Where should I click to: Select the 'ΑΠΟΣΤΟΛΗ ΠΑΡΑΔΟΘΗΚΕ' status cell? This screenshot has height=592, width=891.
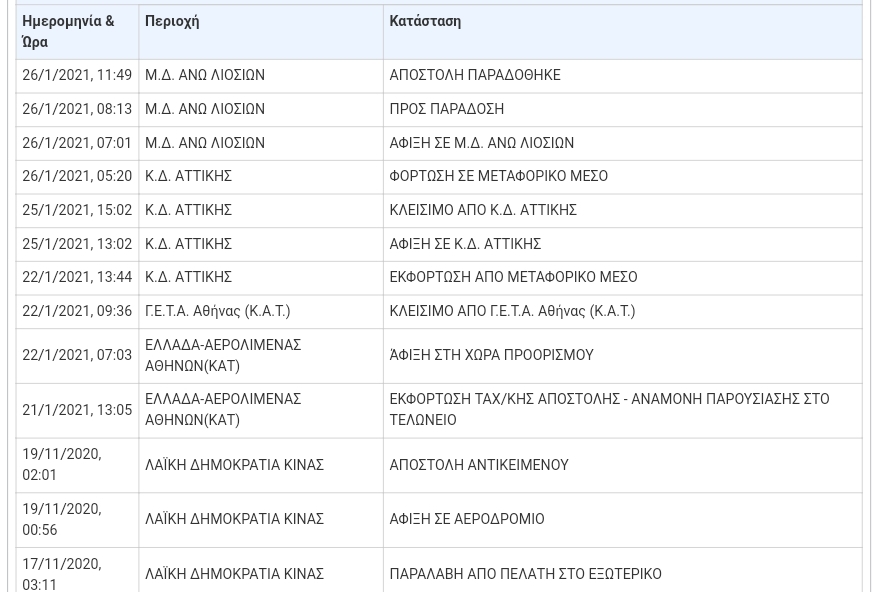click(x=475, y=75)
